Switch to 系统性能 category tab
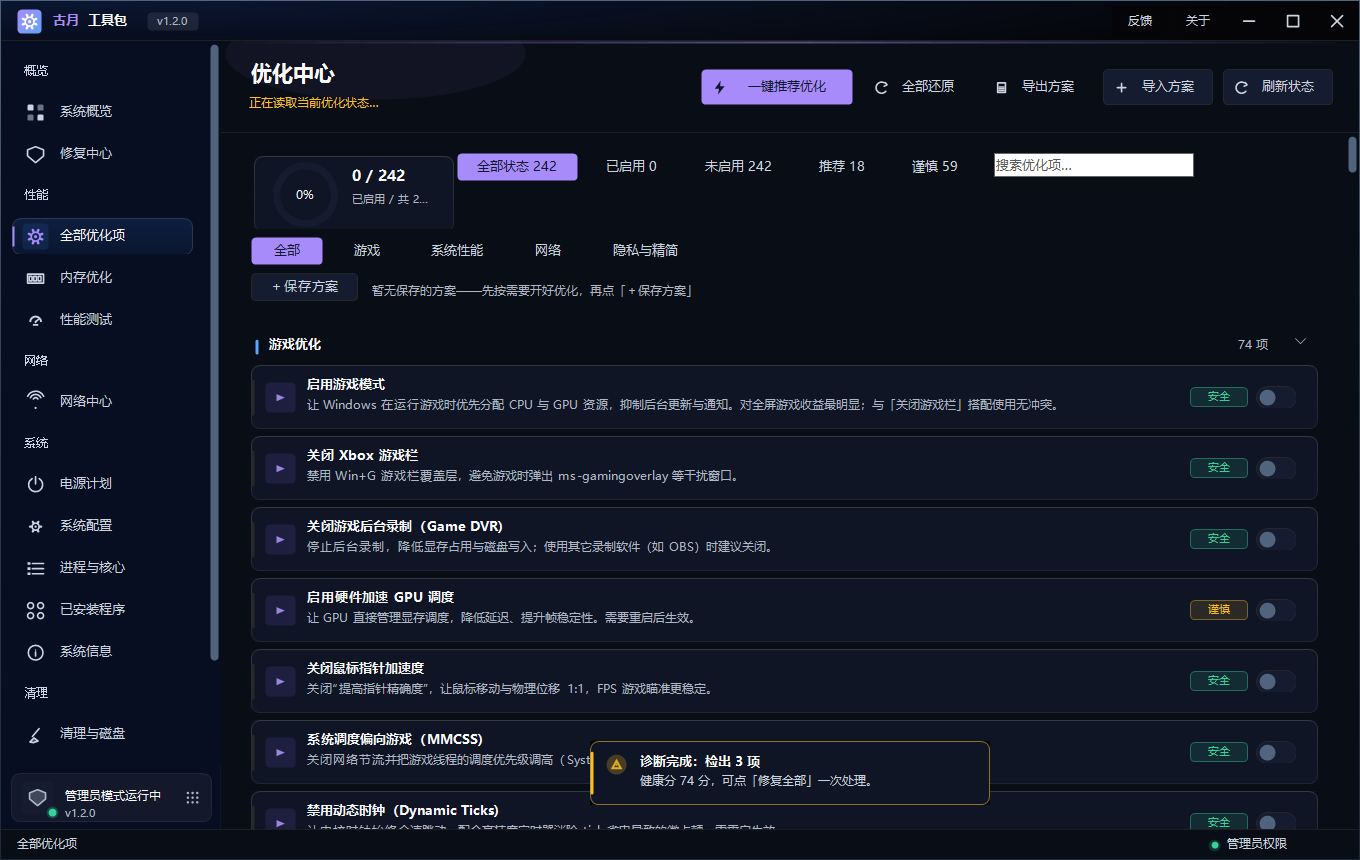The height and width of the screenshot is (860, 1360). pyautogui.click(x=457, y=250)
